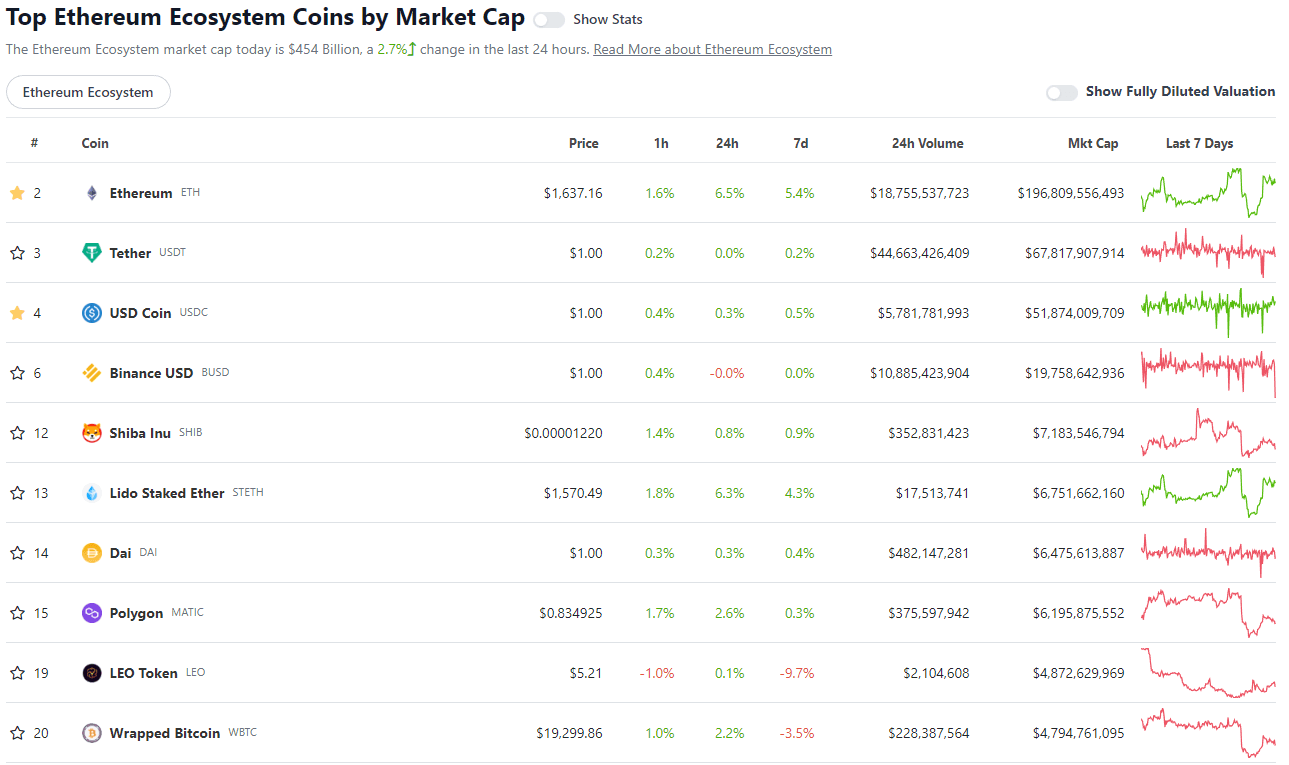This screenshot has height=765, width=1289.
Task: Click the USD Coin logo icon
Action: [x=92, y=313]
